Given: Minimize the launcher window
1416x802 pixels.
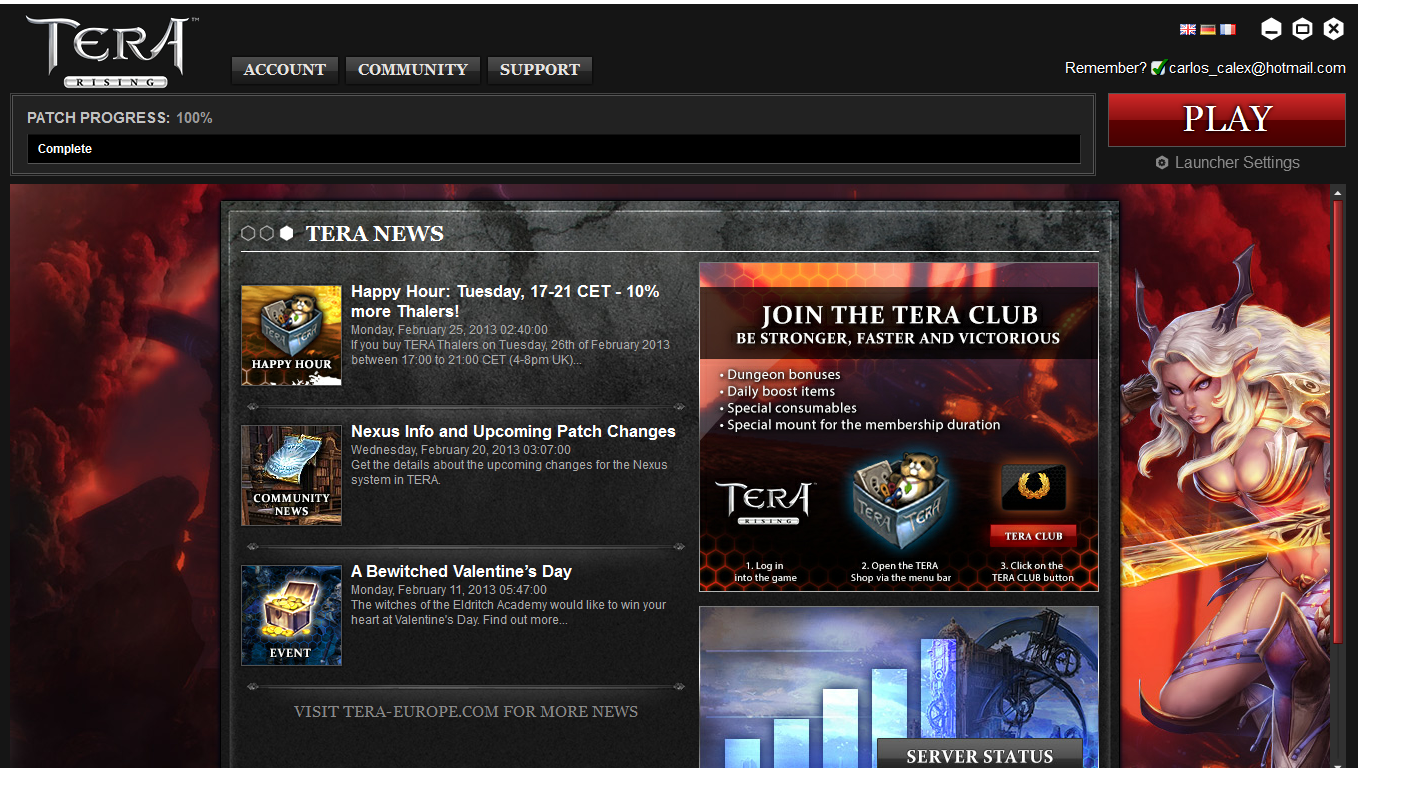Looking at the screenshot, I should 1271,29.
